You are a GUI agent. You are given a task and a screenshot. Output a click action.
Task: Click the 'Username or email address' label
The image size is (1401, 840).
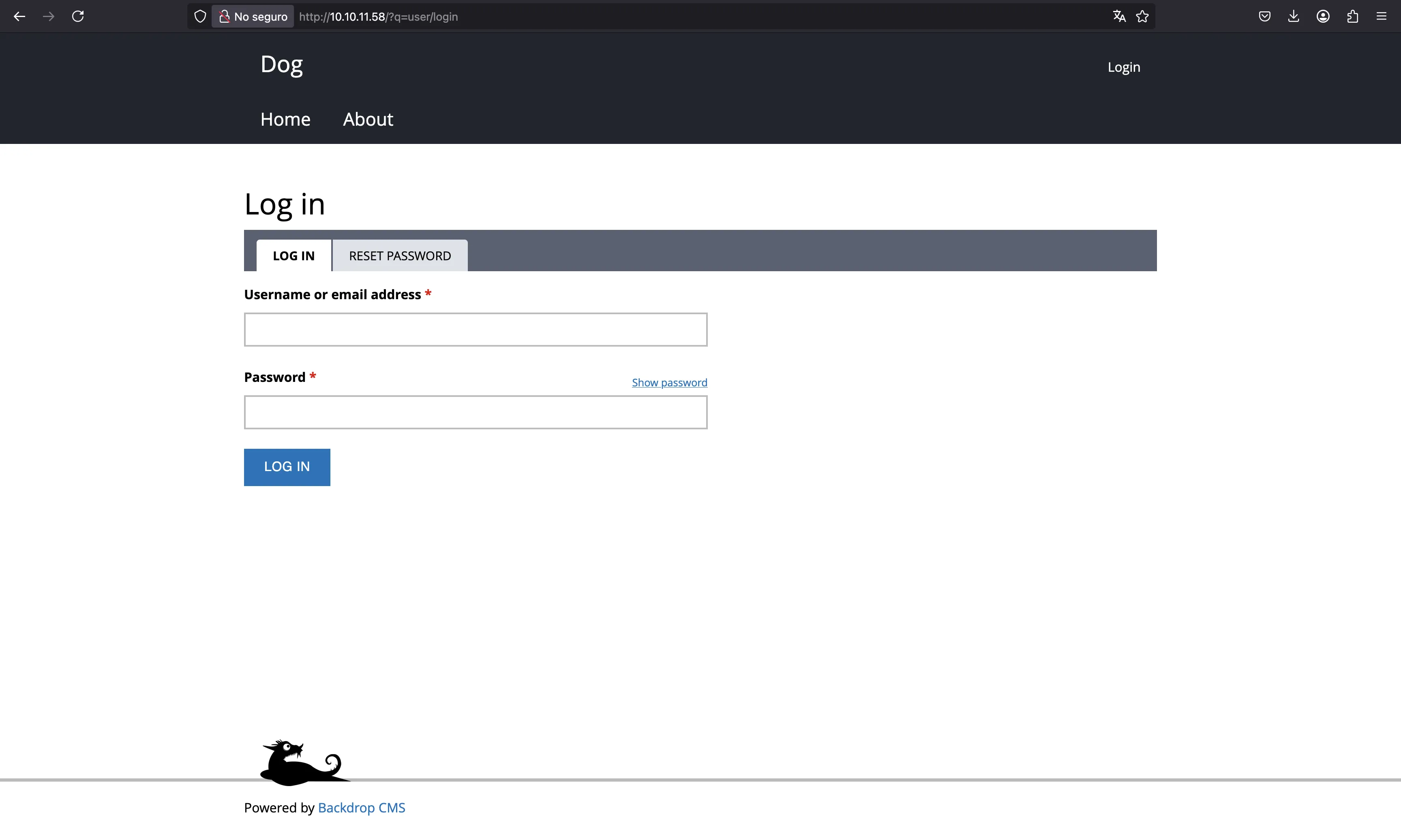[x=332, y=294]
